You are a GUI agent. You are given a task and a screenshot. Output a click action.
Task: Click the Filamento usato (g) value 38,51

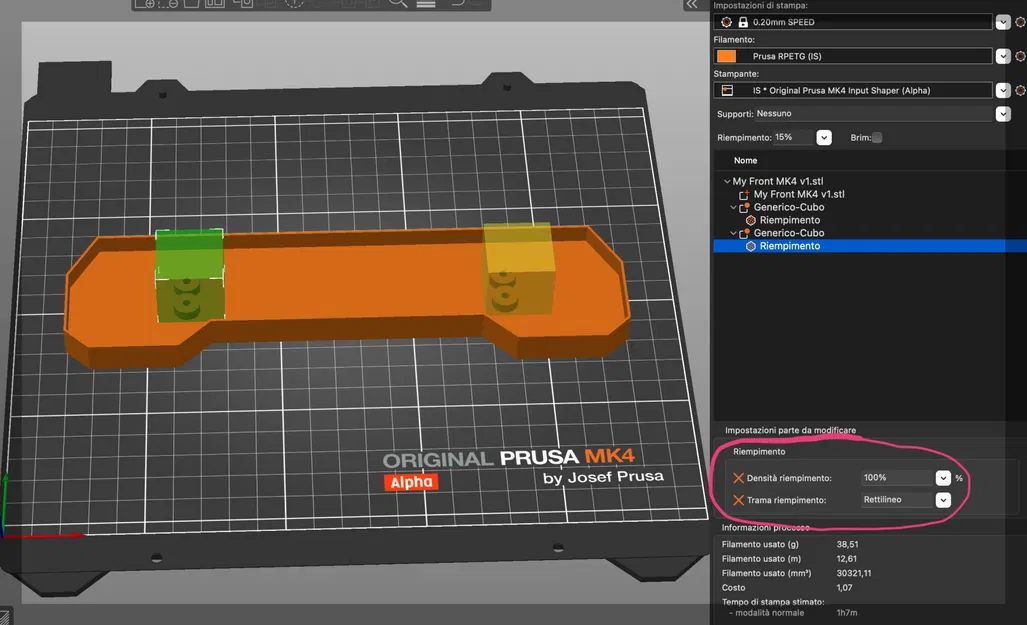click(x=847, y=544)
